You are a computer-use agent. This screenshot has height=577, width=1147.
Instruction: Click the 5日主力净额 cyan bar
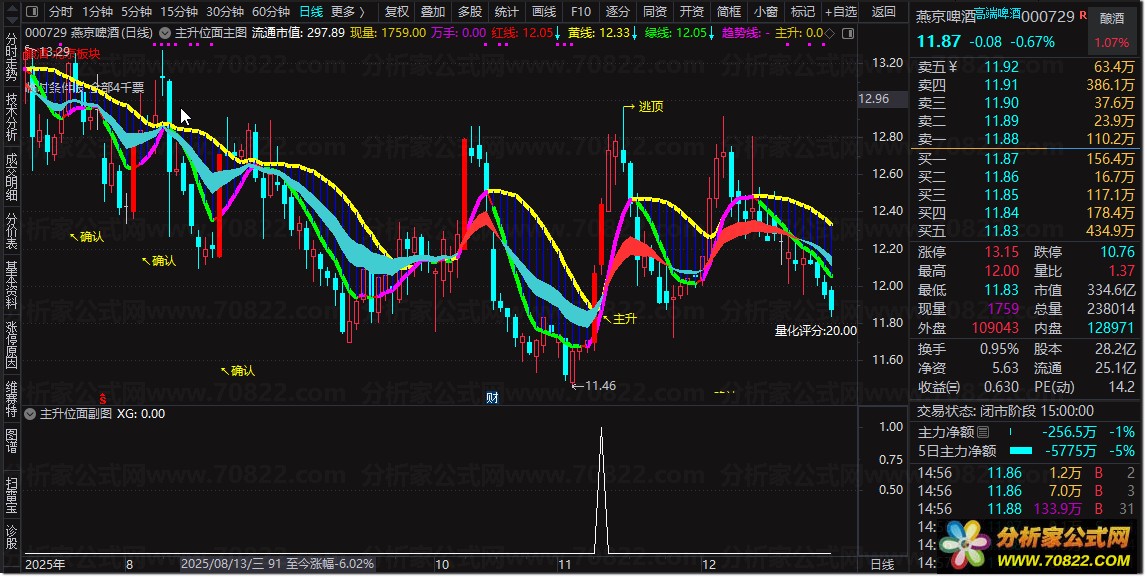pyautogui.click(x=1021, y=451)
